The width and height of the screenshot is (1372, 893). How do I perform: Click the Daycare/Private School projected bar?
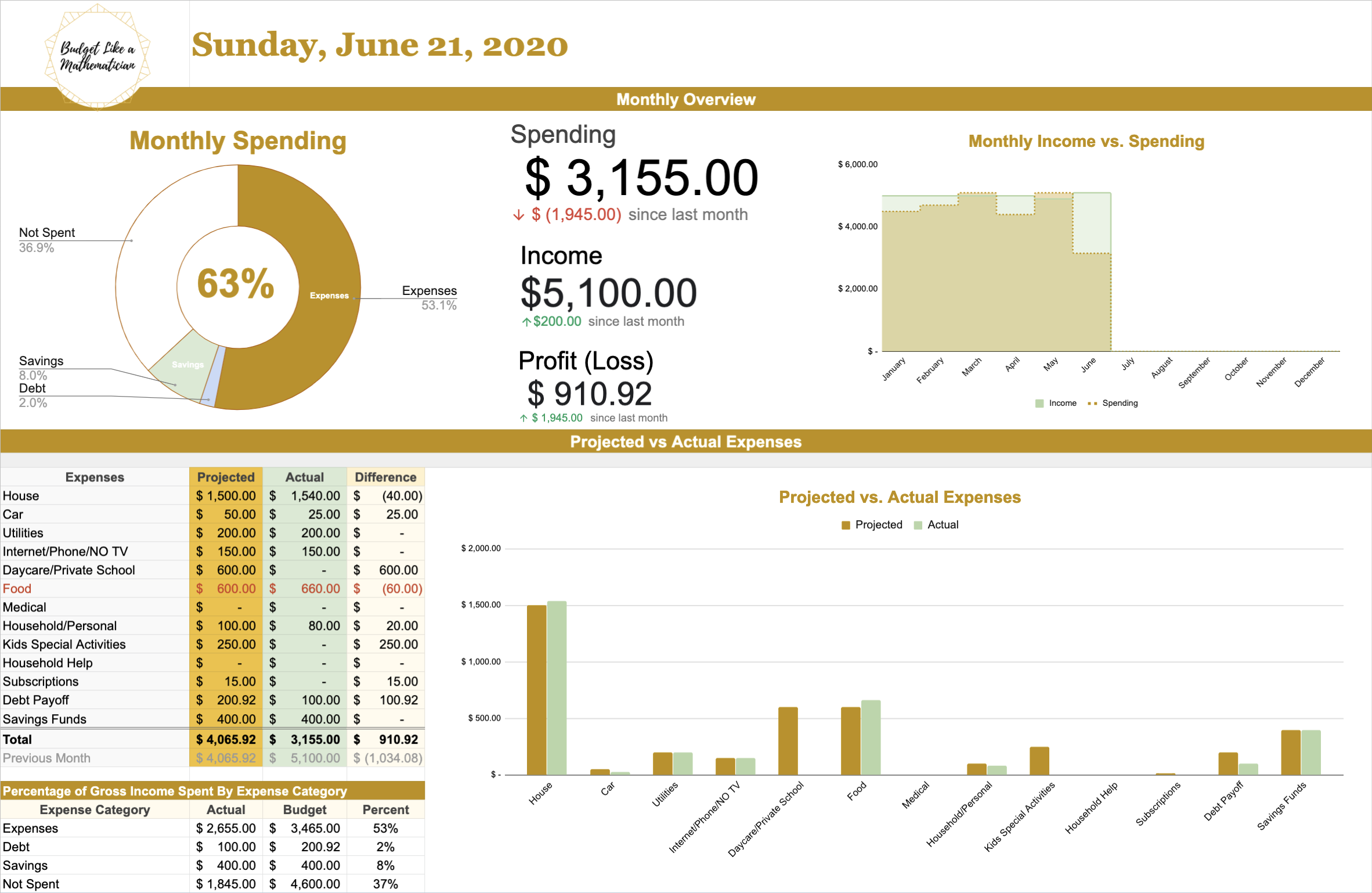pyautogui.click(x=788, y=741)
